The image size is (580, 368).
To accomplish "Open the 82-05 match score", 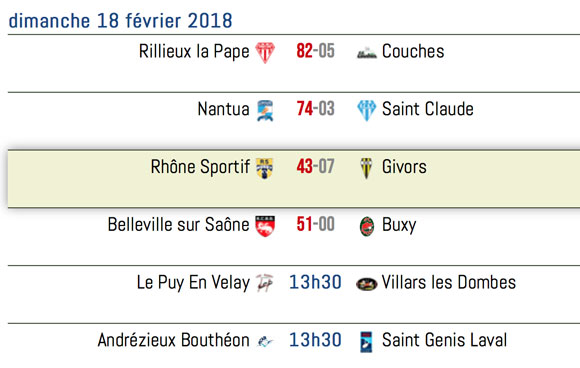I will point(316,51).
